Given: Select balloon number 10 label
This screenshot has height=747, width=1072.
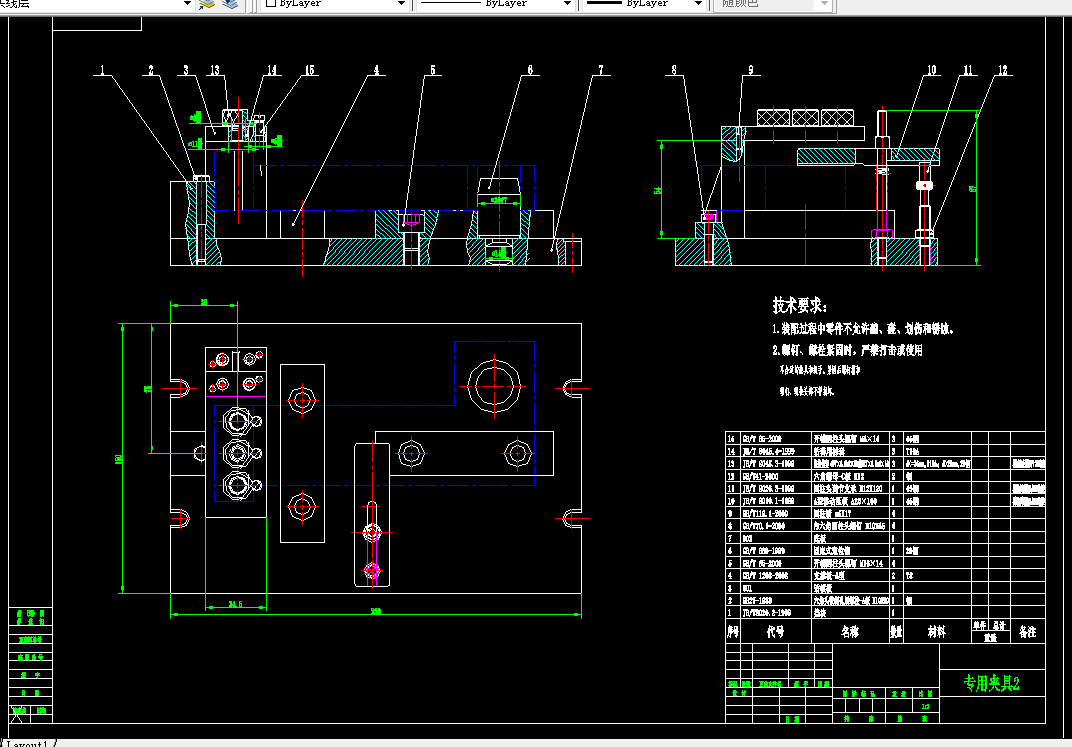Looking at the screenshot, I should [x=932, y=70].
